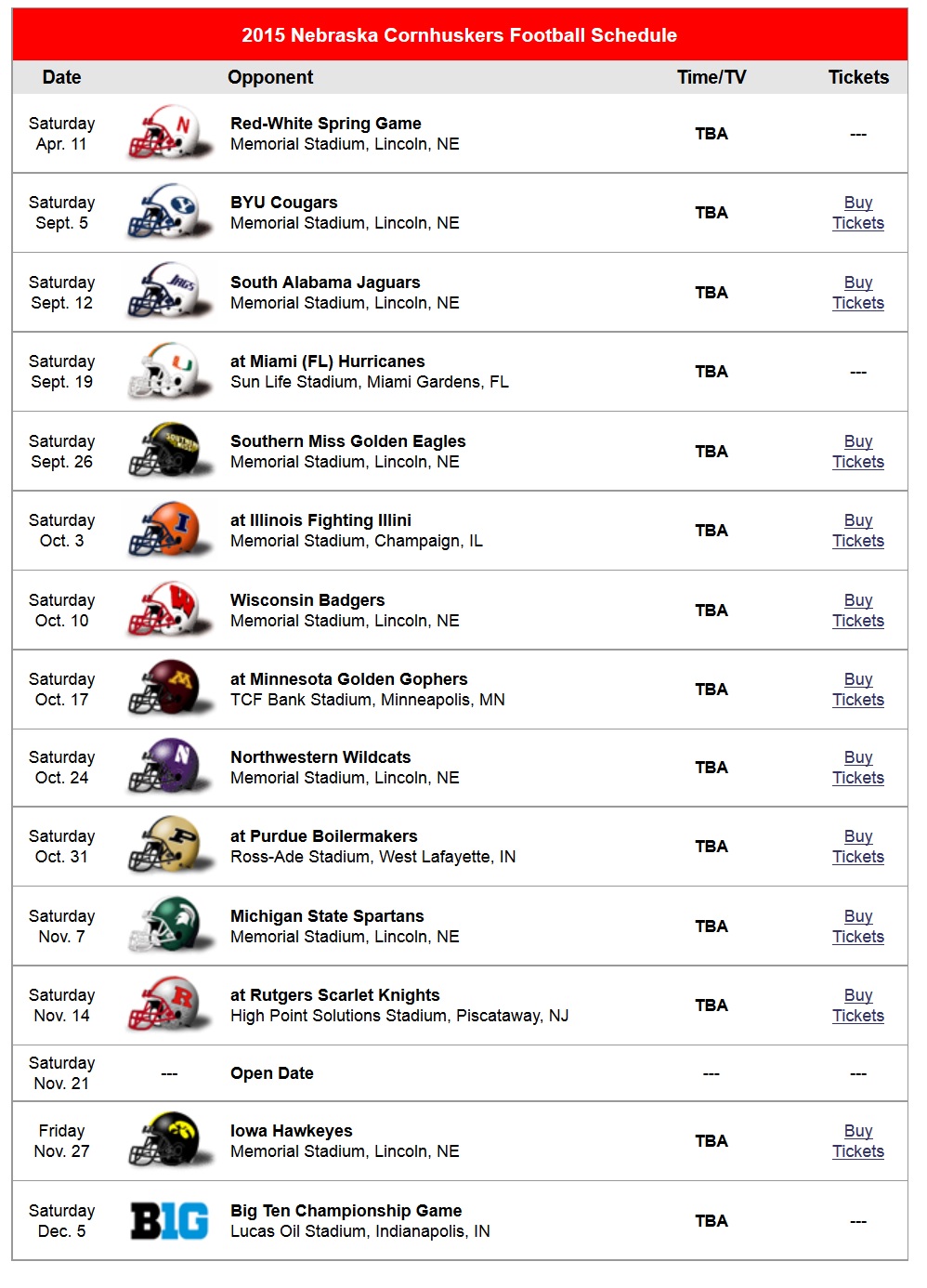Click the Minnesota Golden Gophers helmet icon
Screen dimensions: 927x1288
click(169, 690)
